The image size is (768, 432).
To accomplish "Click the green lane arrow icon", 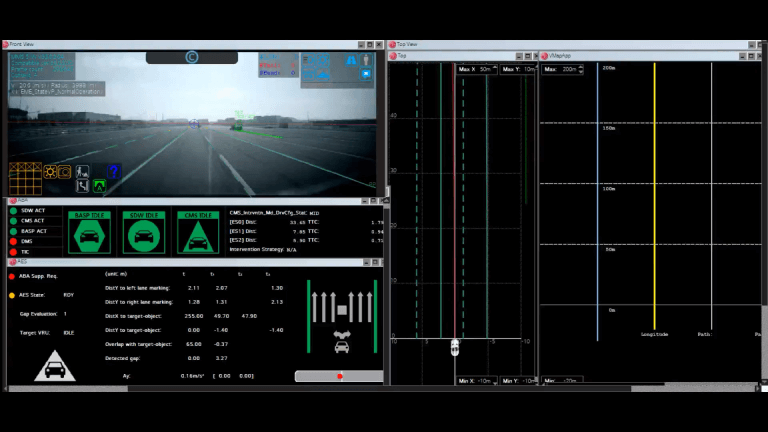I will (x=99, y=185).
